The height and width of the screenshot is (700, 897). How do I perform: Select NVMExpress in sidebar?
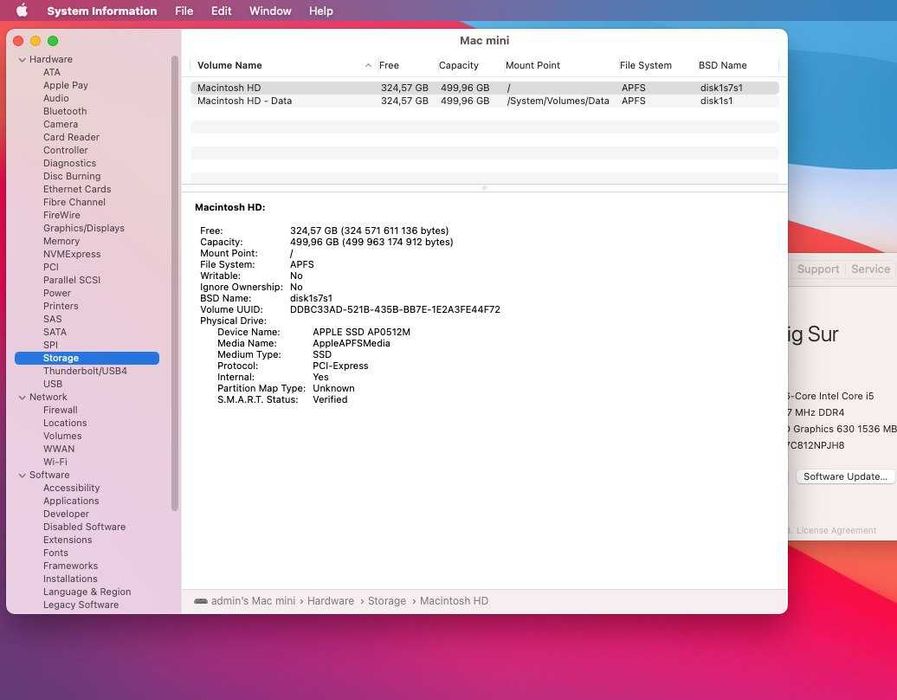[x=72, y=254]
